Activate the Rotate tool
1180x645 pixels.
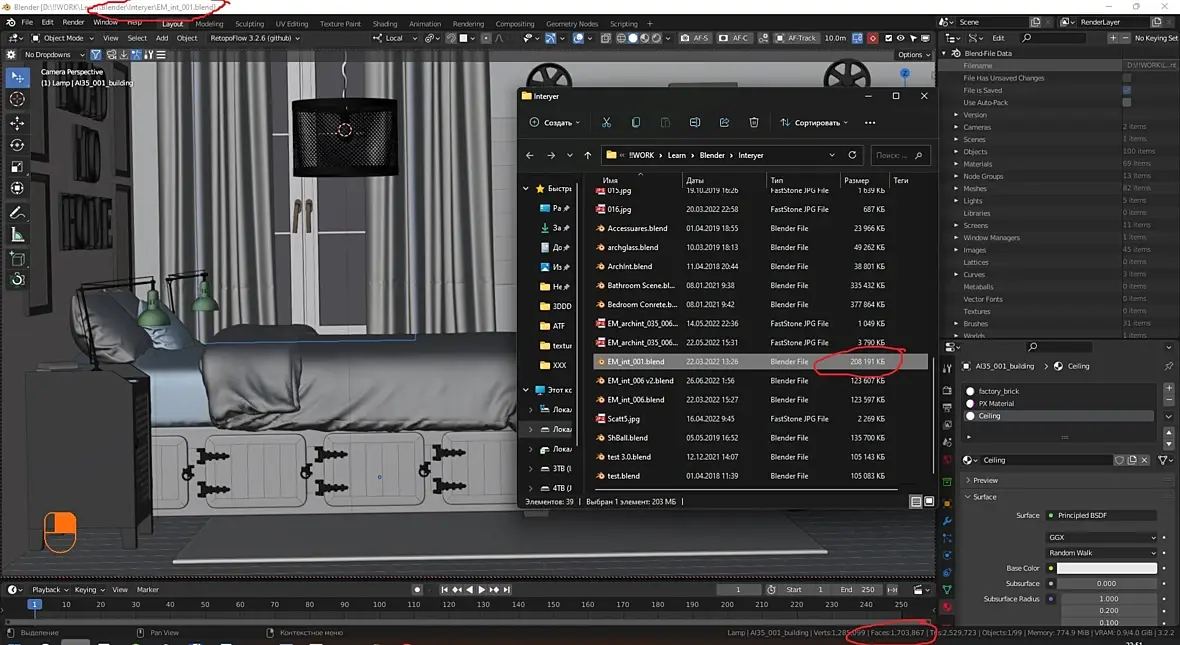(17, 144)
